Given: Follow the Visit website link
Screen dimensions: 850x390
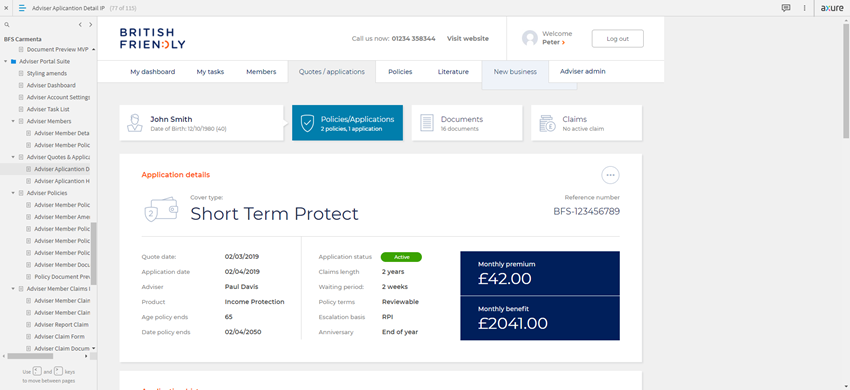Looking at the screenshot, I should [x=468, y=39].
